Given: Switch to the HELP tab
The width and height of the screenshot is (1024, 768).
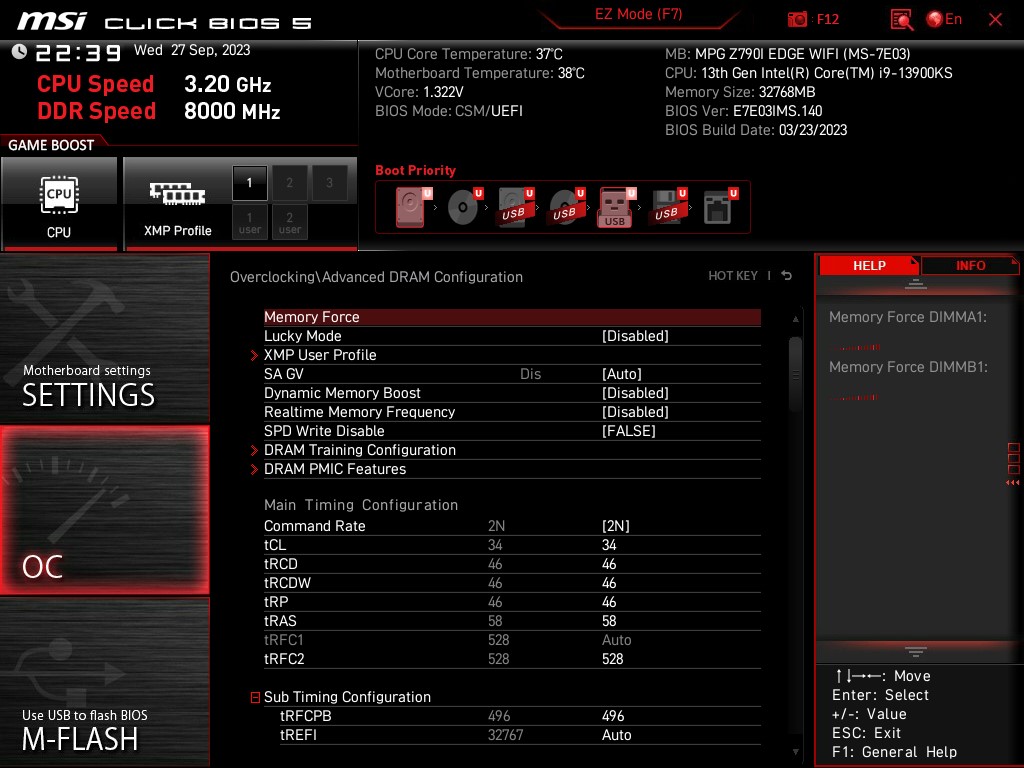Looking at the screenshot, I should coord(869,265).
